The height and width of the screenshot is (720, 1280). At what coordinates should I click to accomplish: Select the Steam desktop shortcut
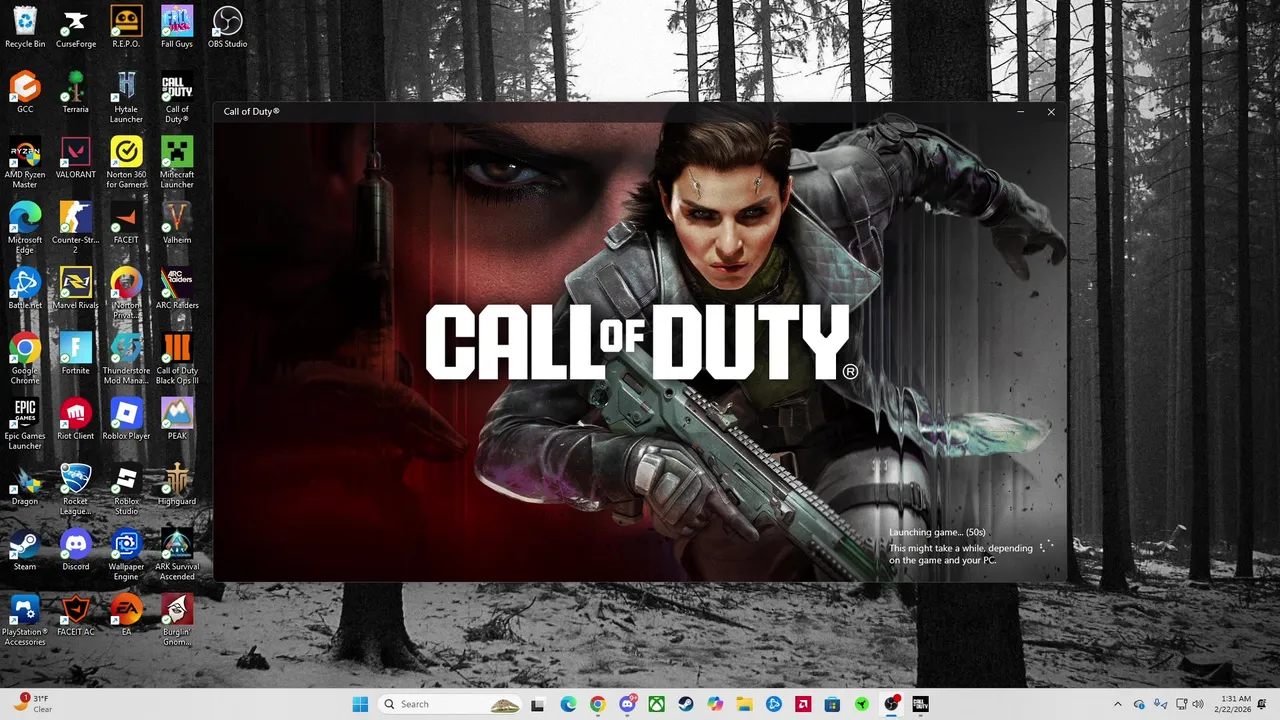25,550
